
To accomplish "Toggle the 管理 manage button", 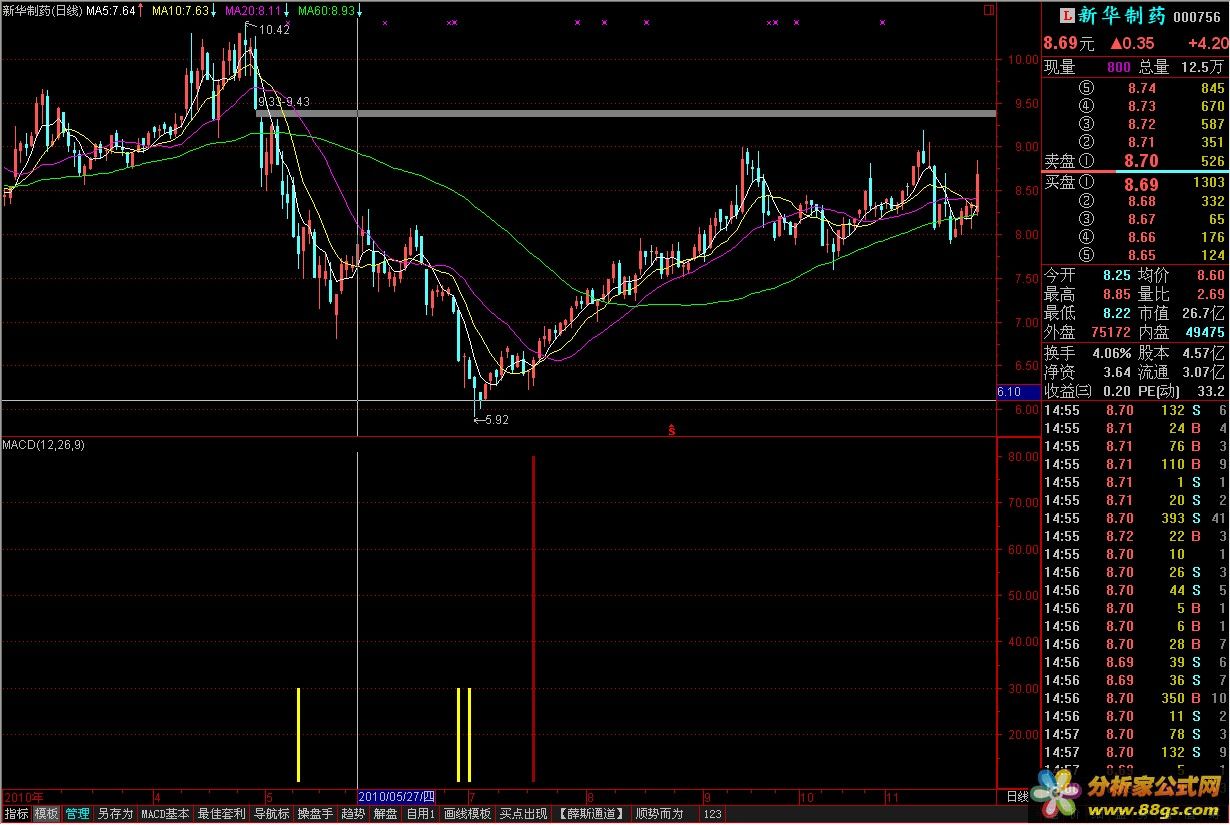I will (78, 814).
